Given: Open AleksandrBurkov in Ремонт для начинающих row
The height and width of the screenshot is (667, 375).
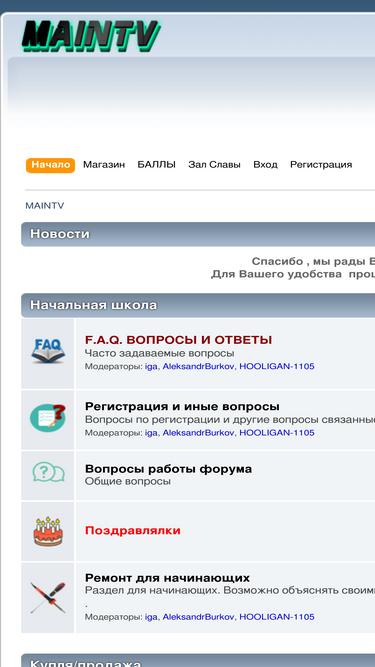Looking at the screenshot, I should point(198,617).
